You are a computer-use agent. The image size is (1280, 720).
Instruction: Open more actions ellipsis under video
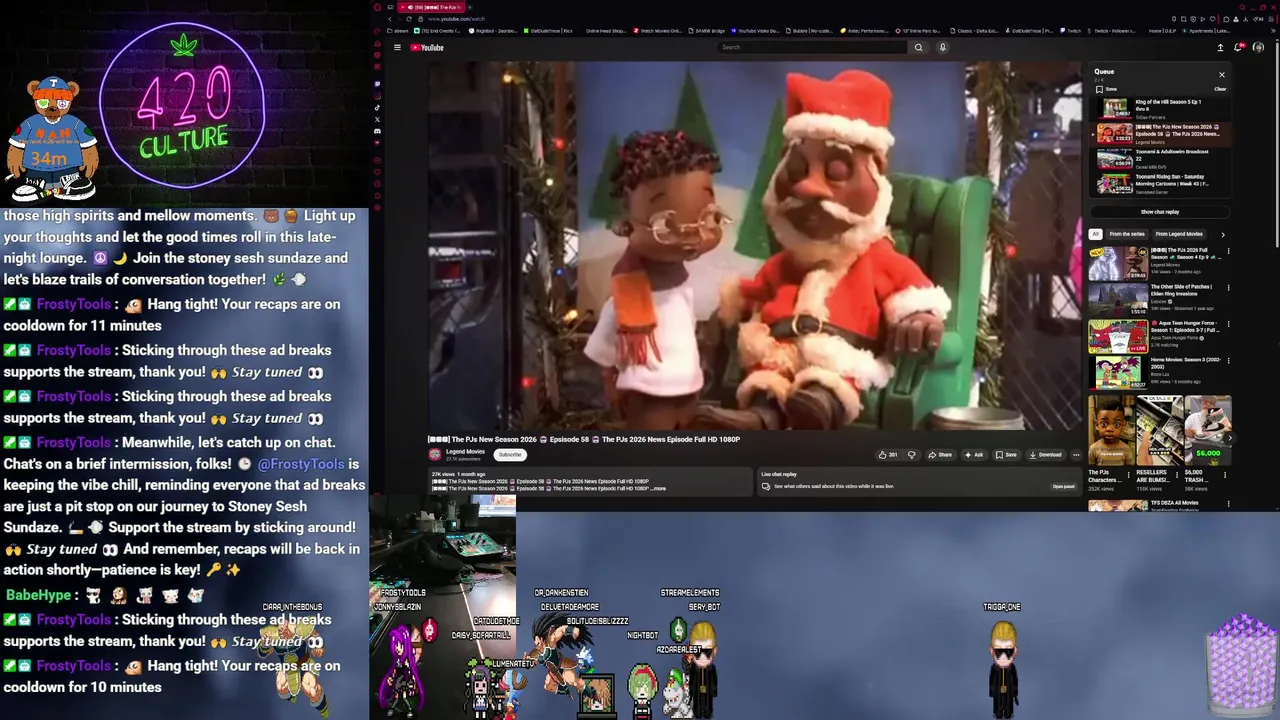coord(1076,455)
